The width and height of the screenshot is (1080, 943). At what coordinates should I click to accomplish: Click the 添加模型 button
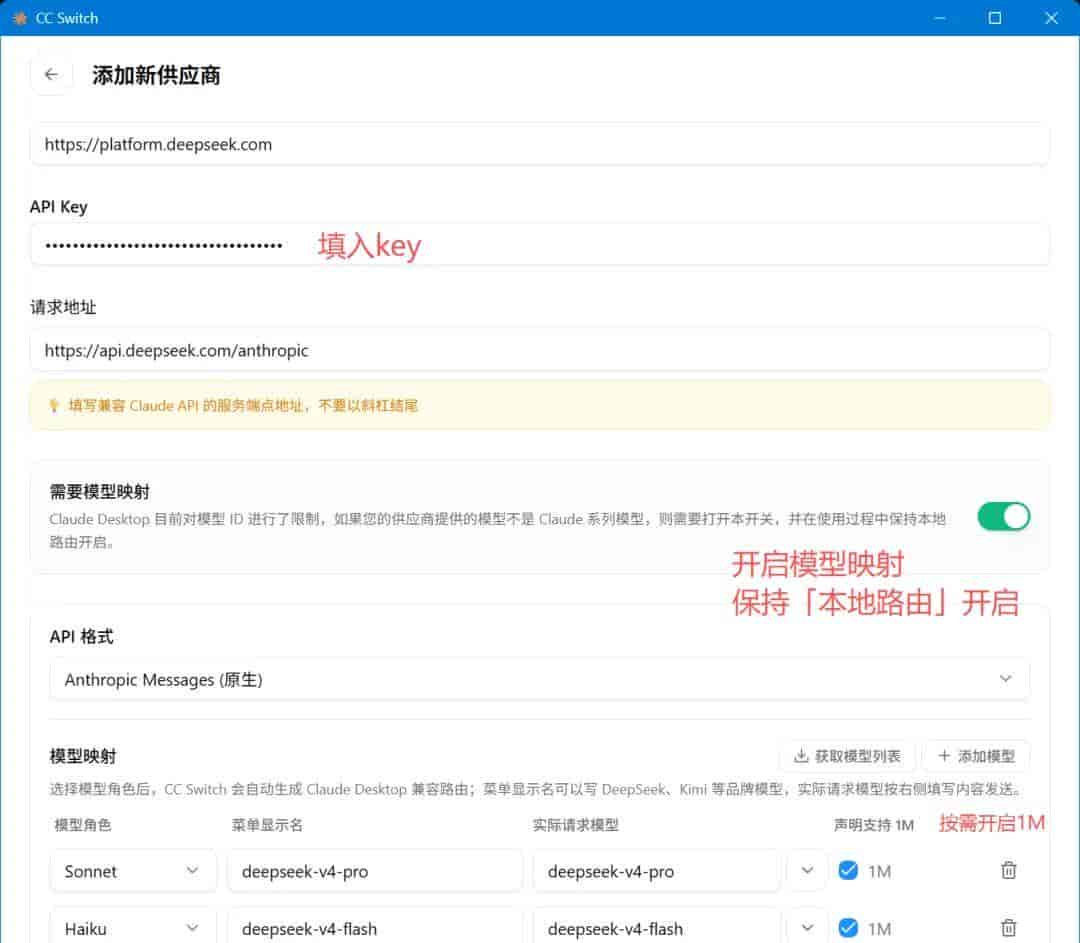pyautogui.click(x=976, y=756)
